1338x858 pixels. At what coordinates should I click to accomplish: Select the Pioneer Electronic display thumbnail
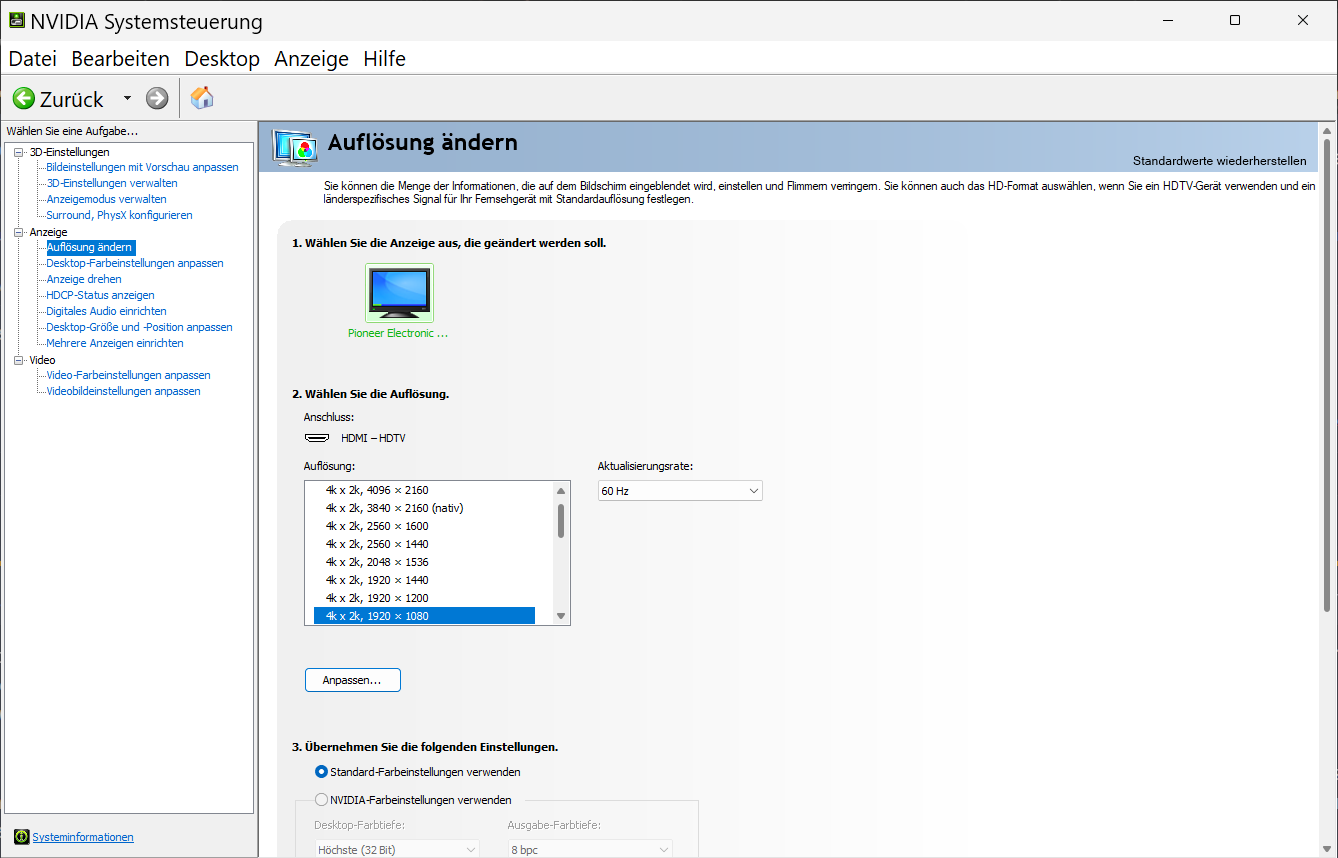(399, 292)
